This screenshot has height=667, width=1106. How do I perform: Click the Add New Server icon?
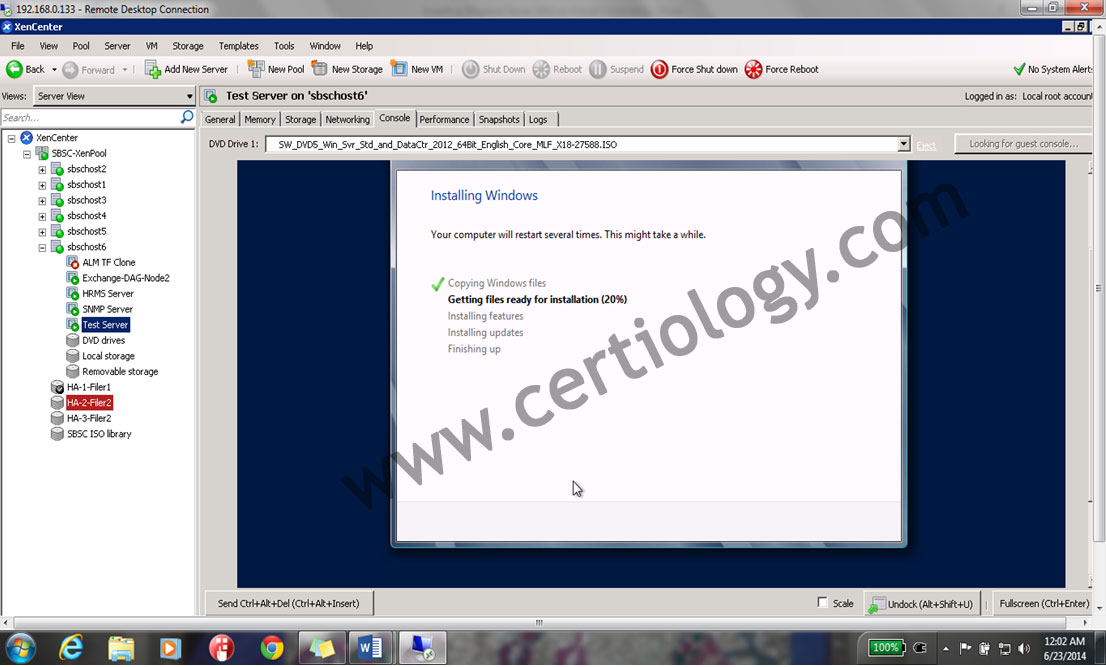pos(152,69)
